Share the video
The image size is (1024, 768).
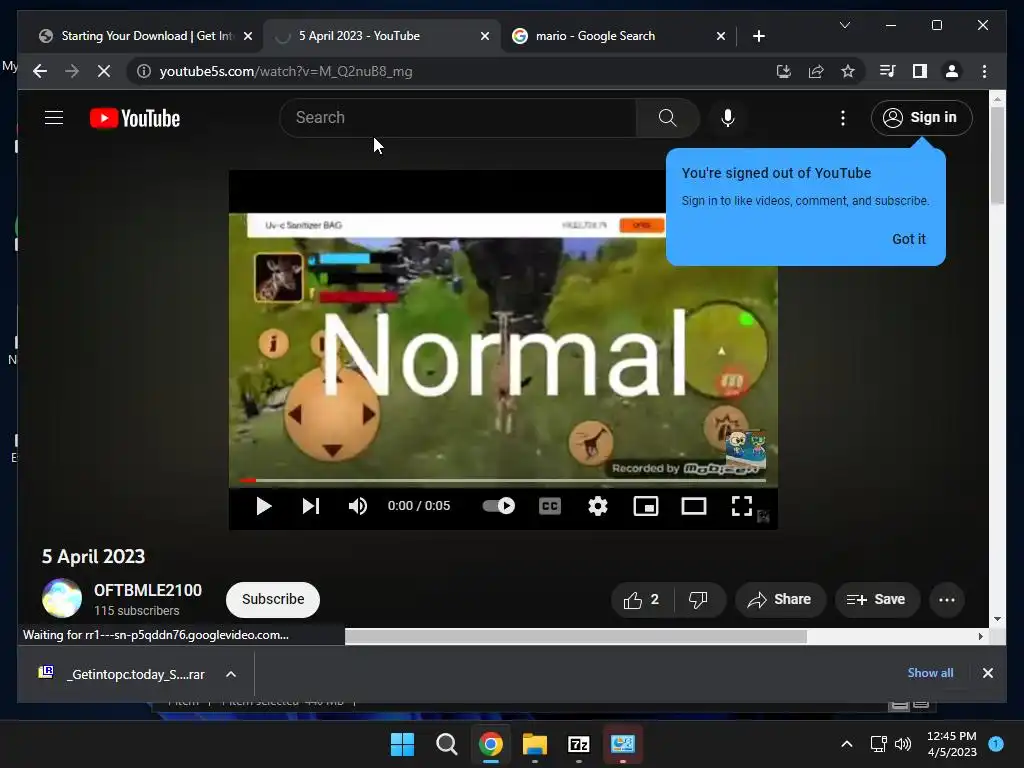[x=780, y=600]
